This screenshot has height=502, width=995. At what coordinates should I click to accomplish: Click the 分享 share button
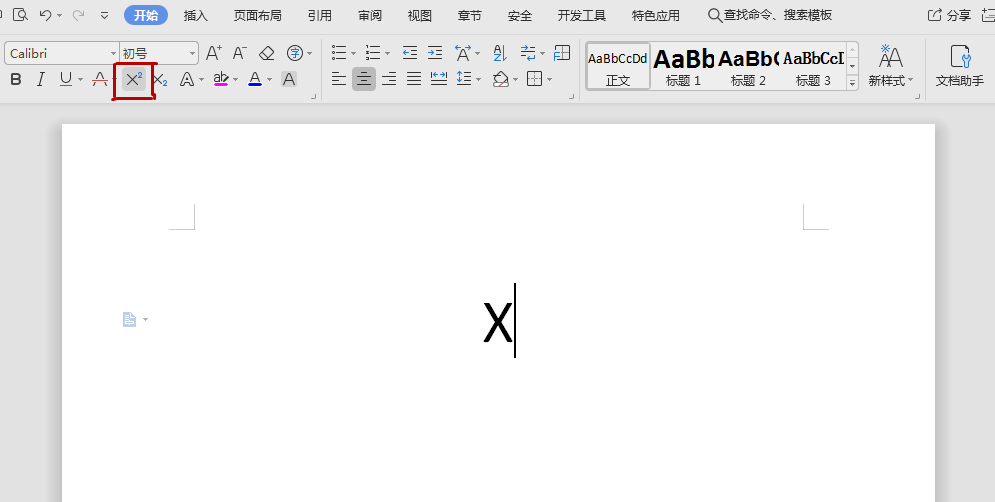pyautogui.click(x=949, y=16)
